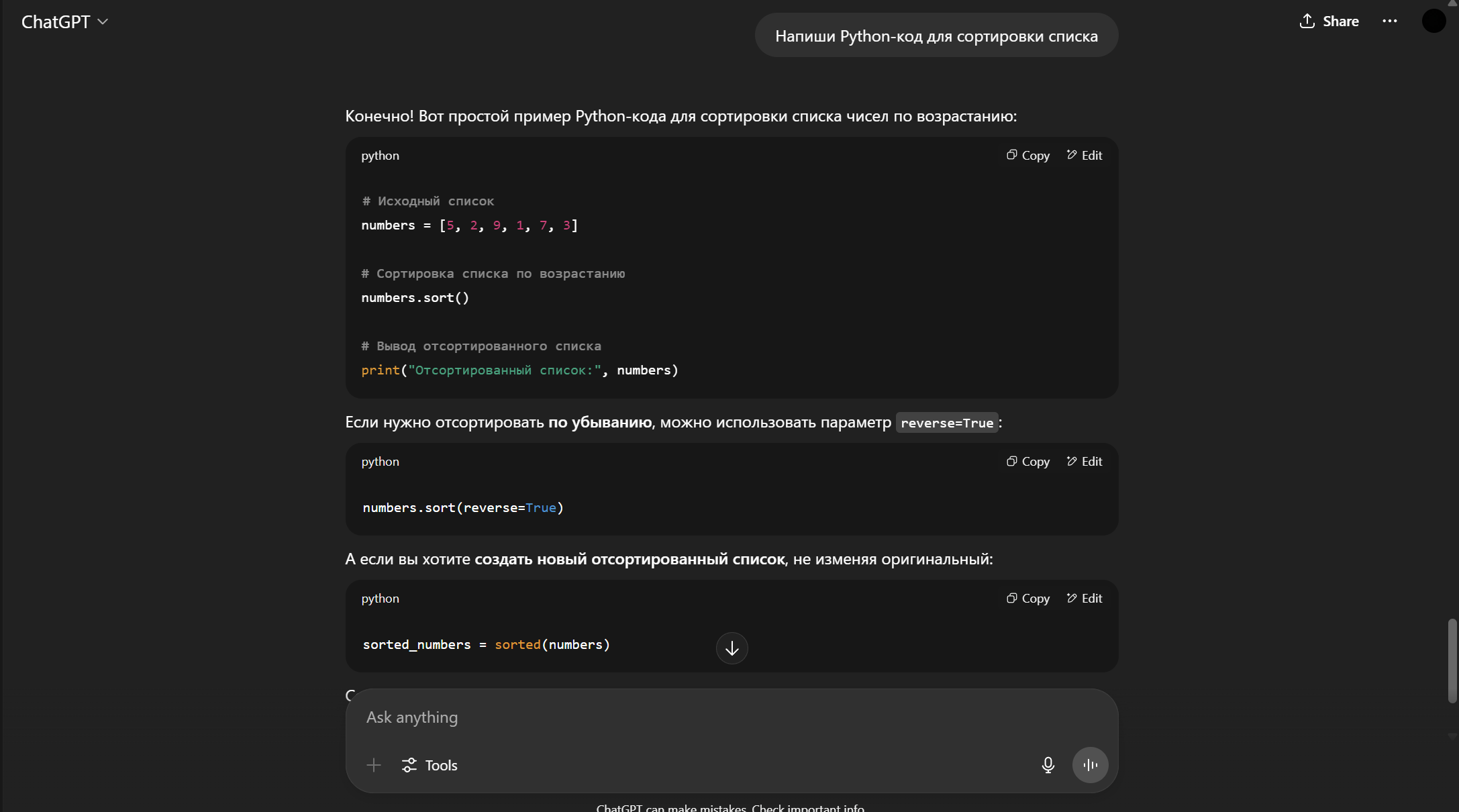Viewport: 1459px width, 812px height.
Task: Click the scroll-to-bottom arrow button
Action: pos(732,648)
